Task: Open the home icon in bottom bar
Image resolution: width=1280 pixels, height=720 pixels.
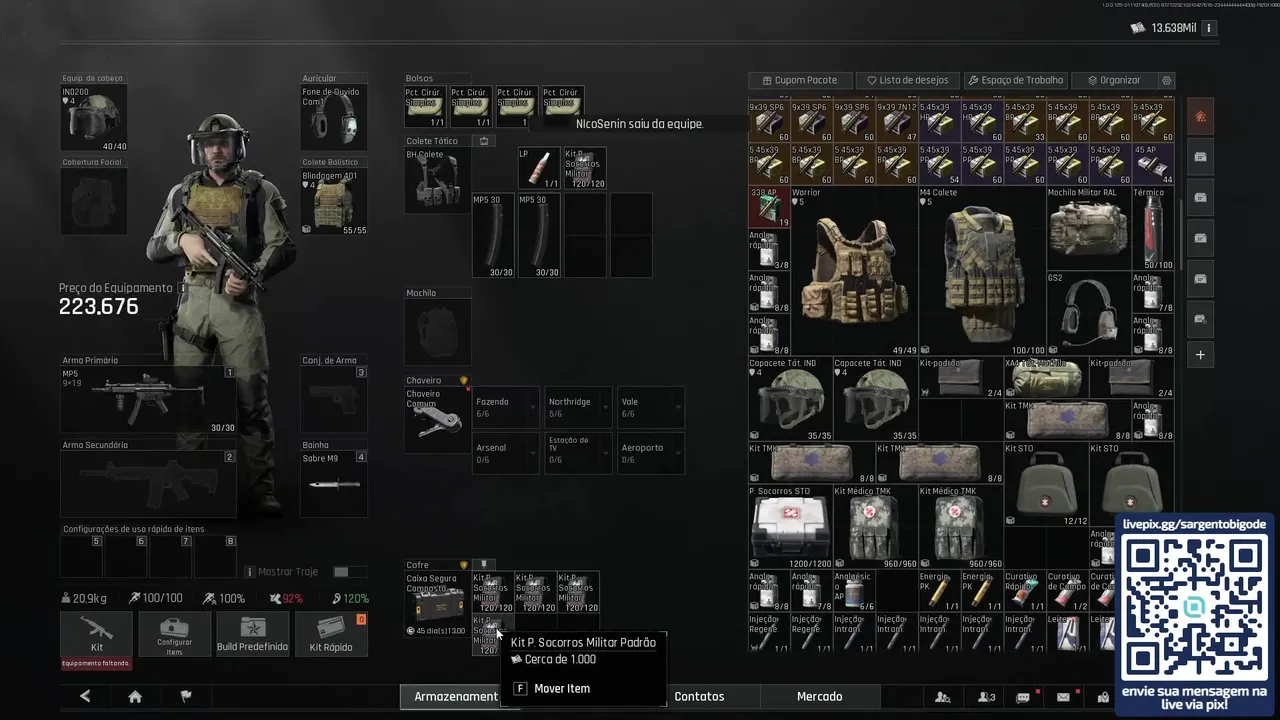Action: pos(135,697)
